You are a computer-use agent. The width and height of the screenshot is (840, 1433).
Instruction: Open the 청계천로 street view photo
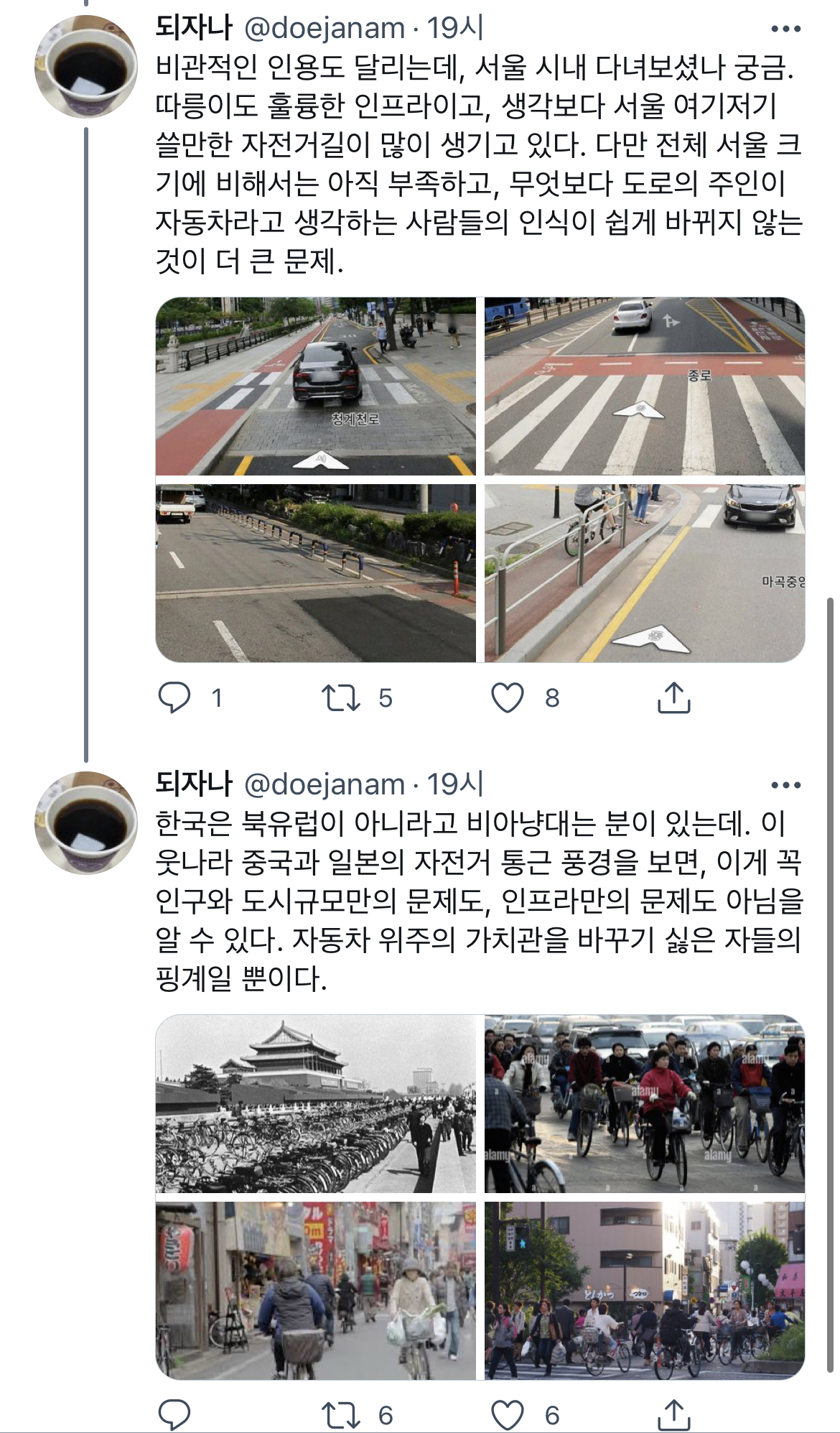(x=316, y=386)
